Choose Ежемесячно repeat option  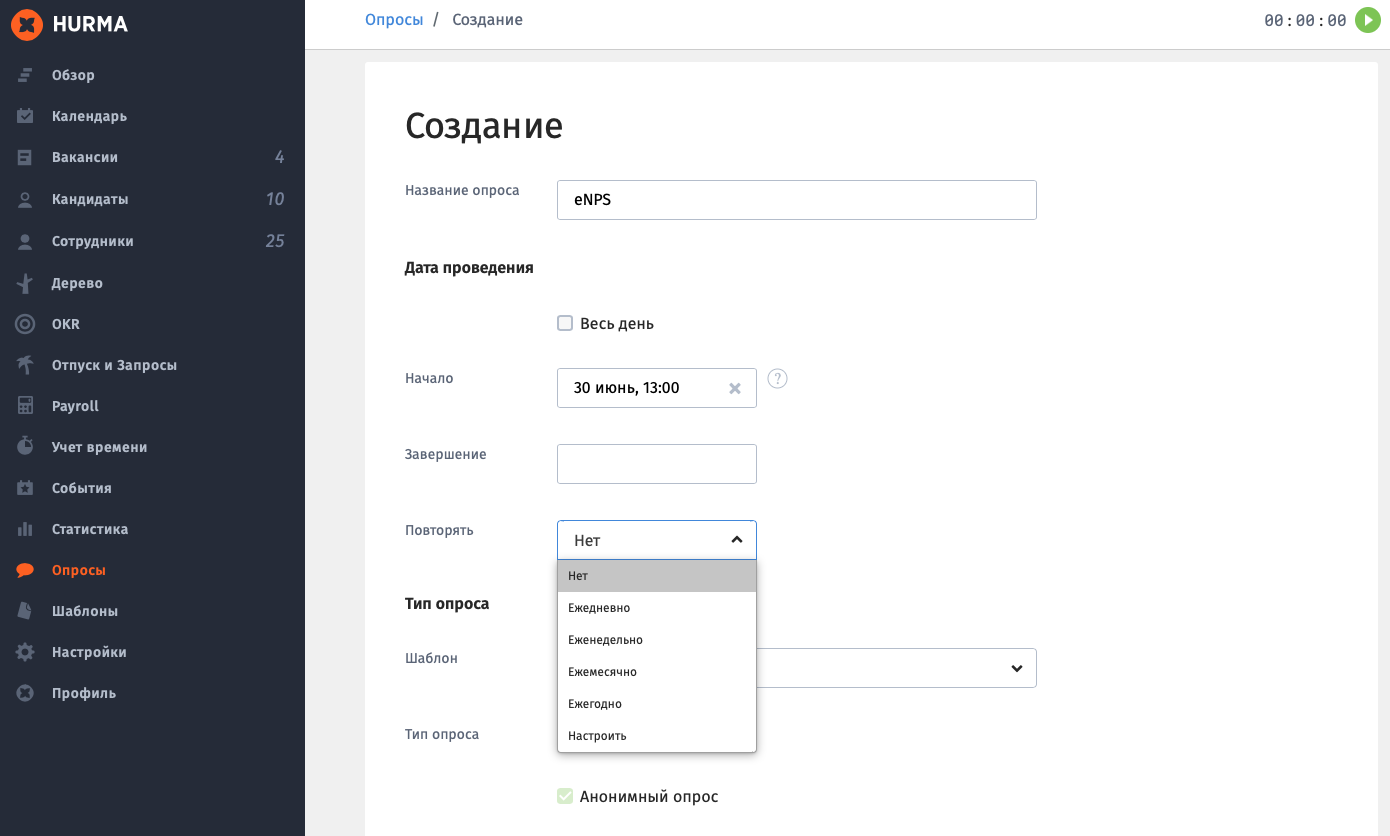pyautogui.click(x=657, y=672)
